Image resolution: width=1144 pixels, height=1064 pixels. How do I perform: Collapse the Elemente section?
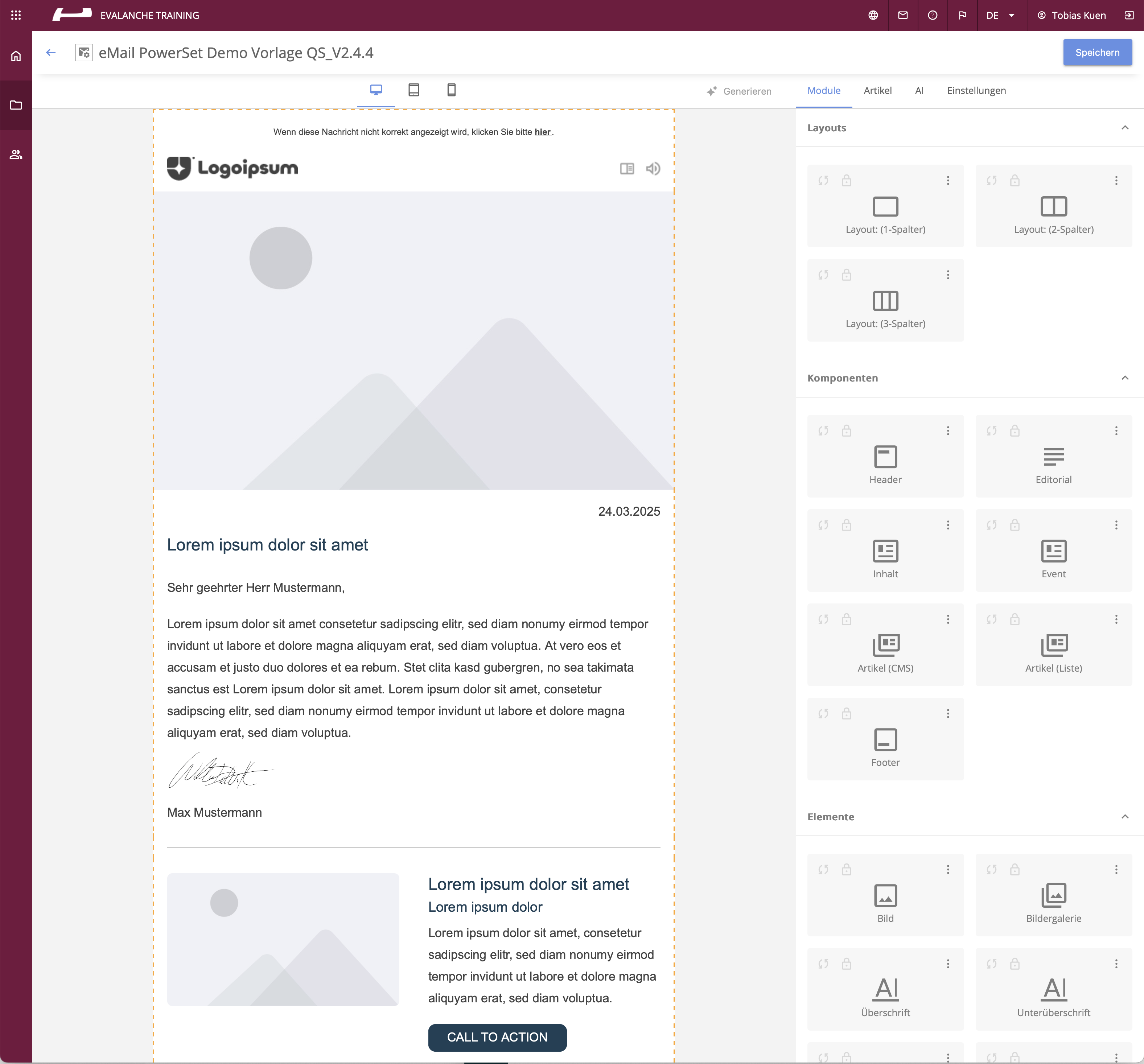coord(1125,817)
